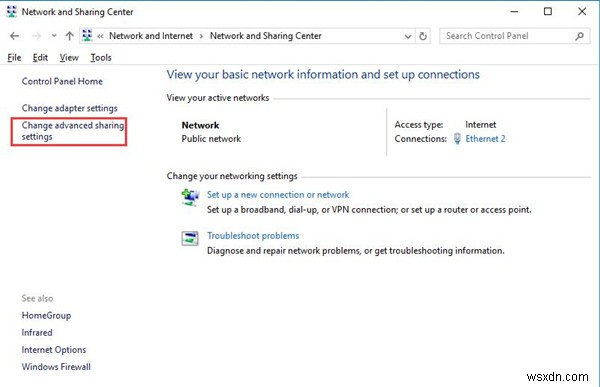Open Infrared under See also
The width and height of the screenshot is (600, 387).
37,332
